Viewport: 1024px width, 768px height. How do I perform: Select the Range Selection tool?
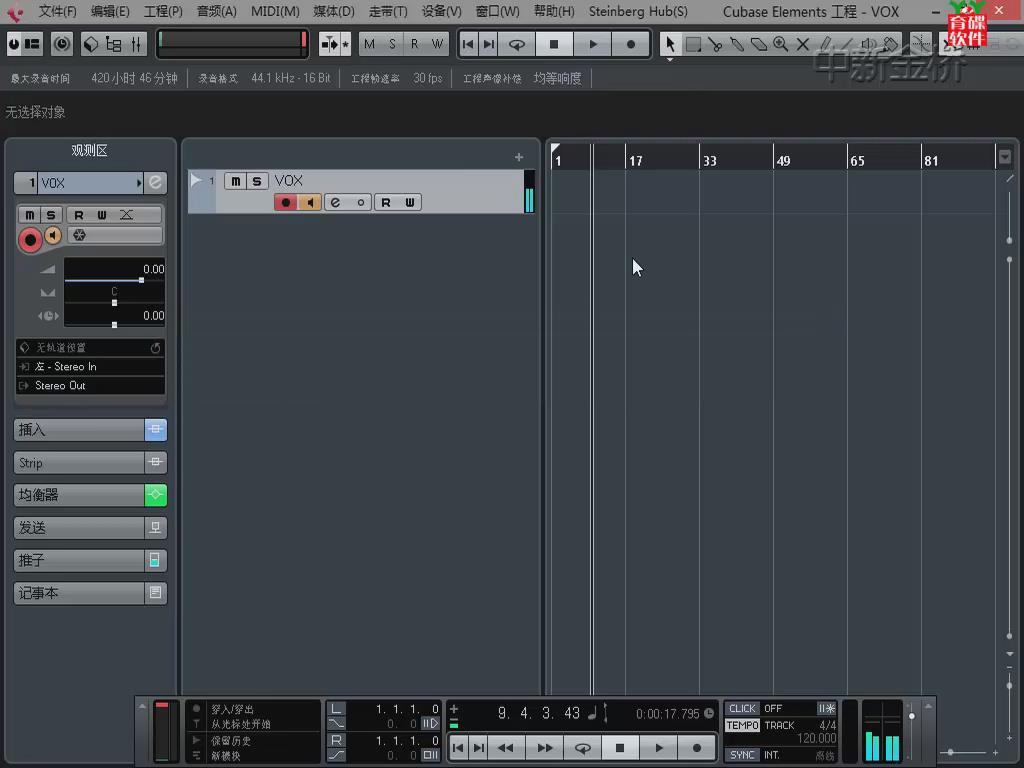[693, 44]
